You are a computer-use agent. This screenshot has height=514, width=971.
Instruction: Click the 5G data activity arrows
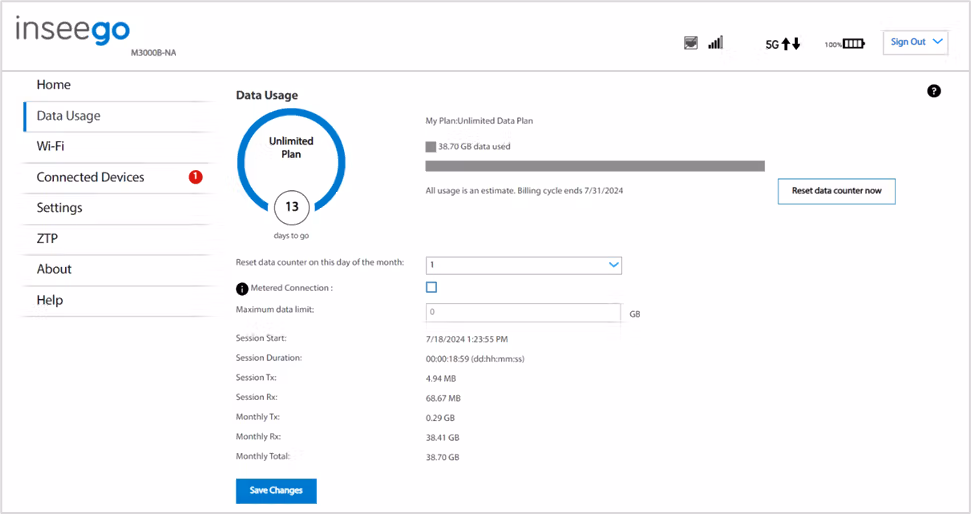coord(791,44)
